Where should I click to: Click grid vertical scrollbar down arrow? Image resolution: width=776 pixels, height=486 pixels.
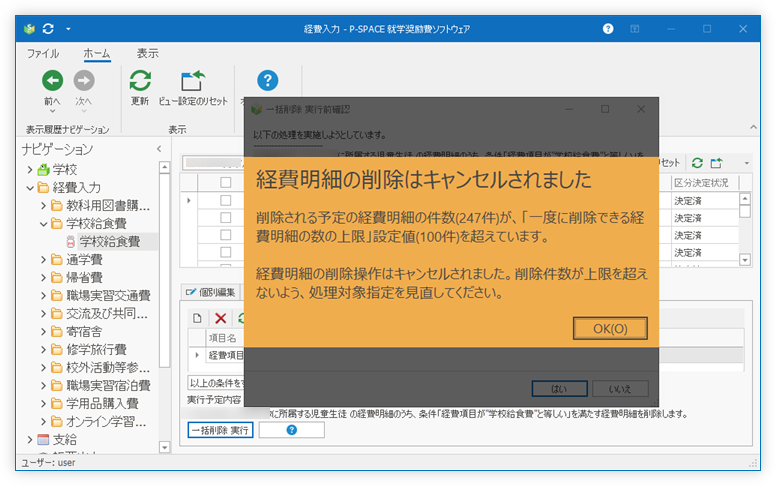click(x=745, y=260)
